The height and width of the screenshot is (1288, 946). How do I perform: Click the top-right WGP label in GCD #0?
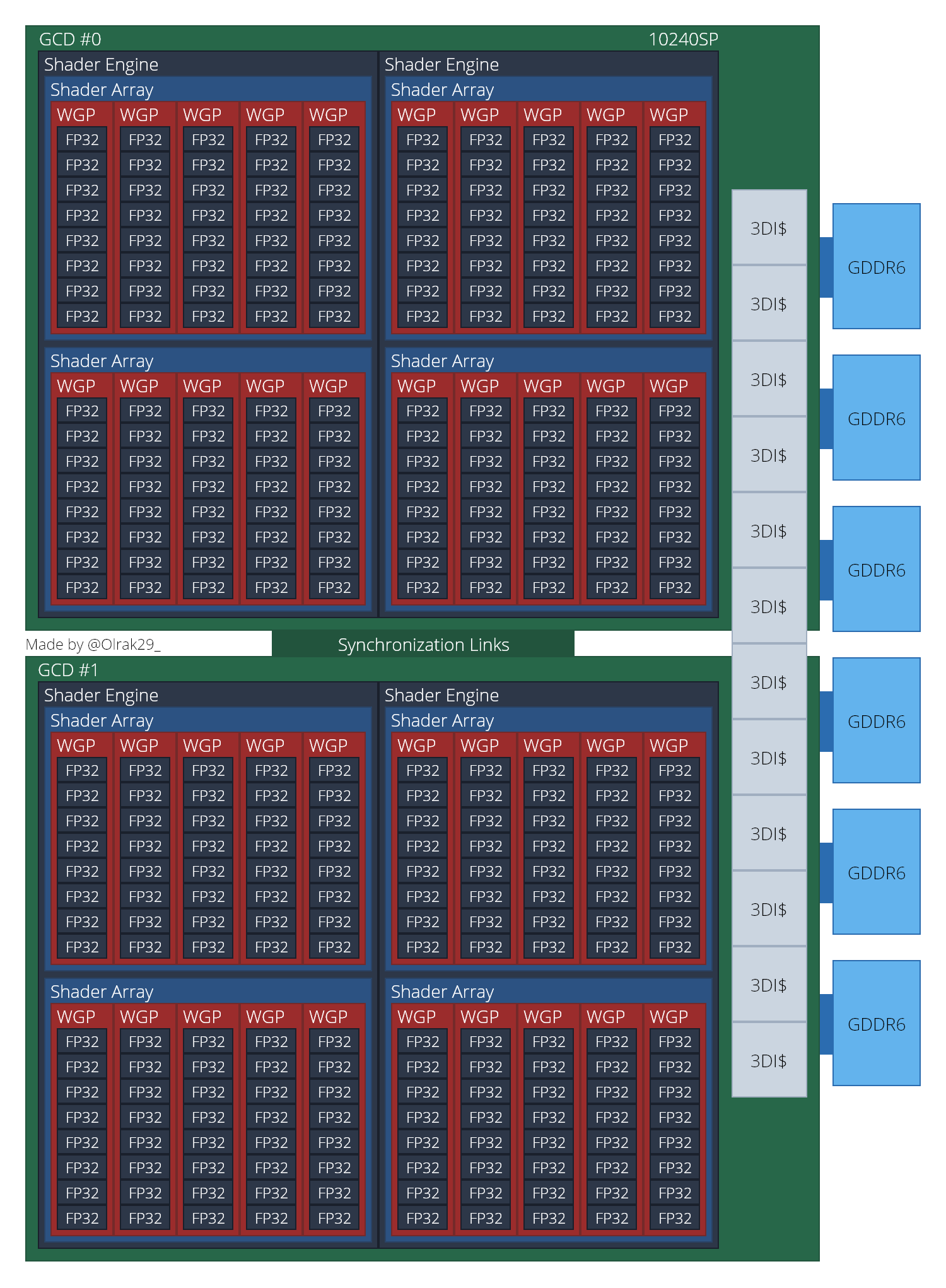pos(669,115)
